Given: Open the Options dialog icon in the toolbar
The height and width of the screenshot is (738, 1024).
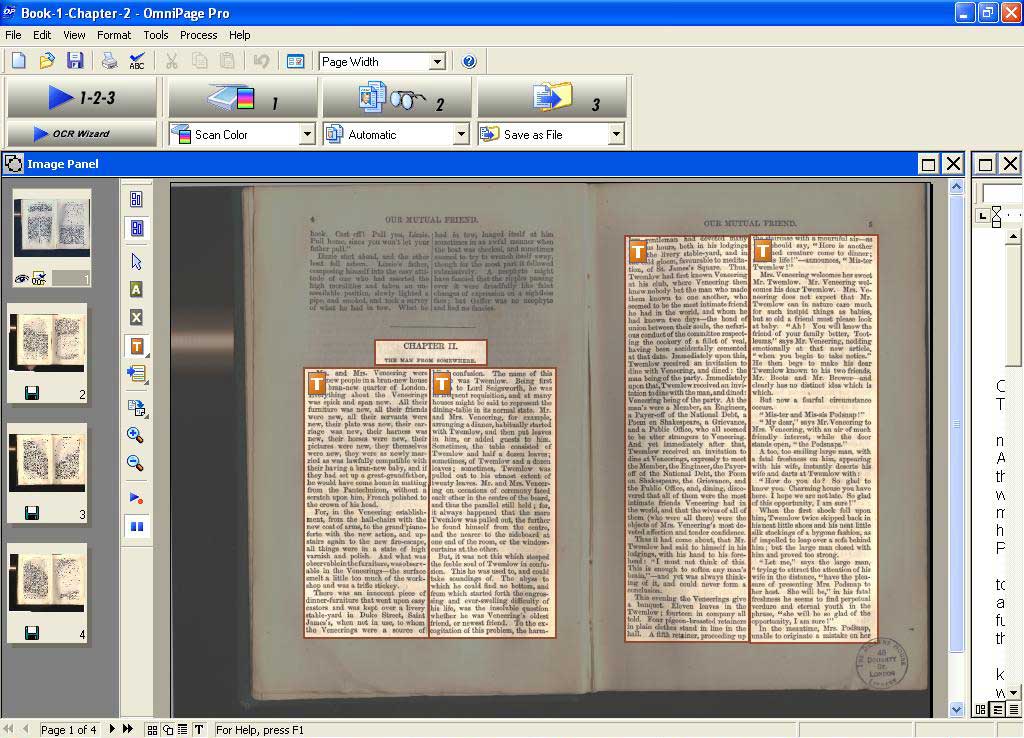Looking at the screenshot, I should point(295,61).
